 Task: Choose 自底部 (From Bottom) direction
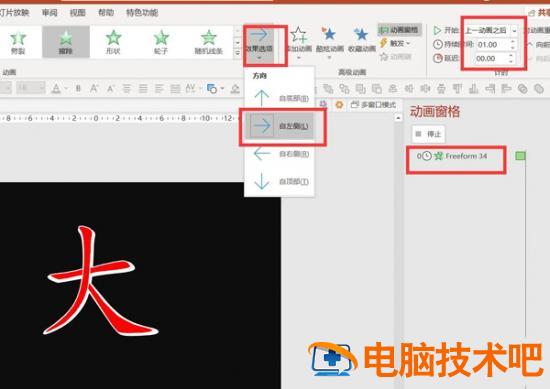(280, 98)
